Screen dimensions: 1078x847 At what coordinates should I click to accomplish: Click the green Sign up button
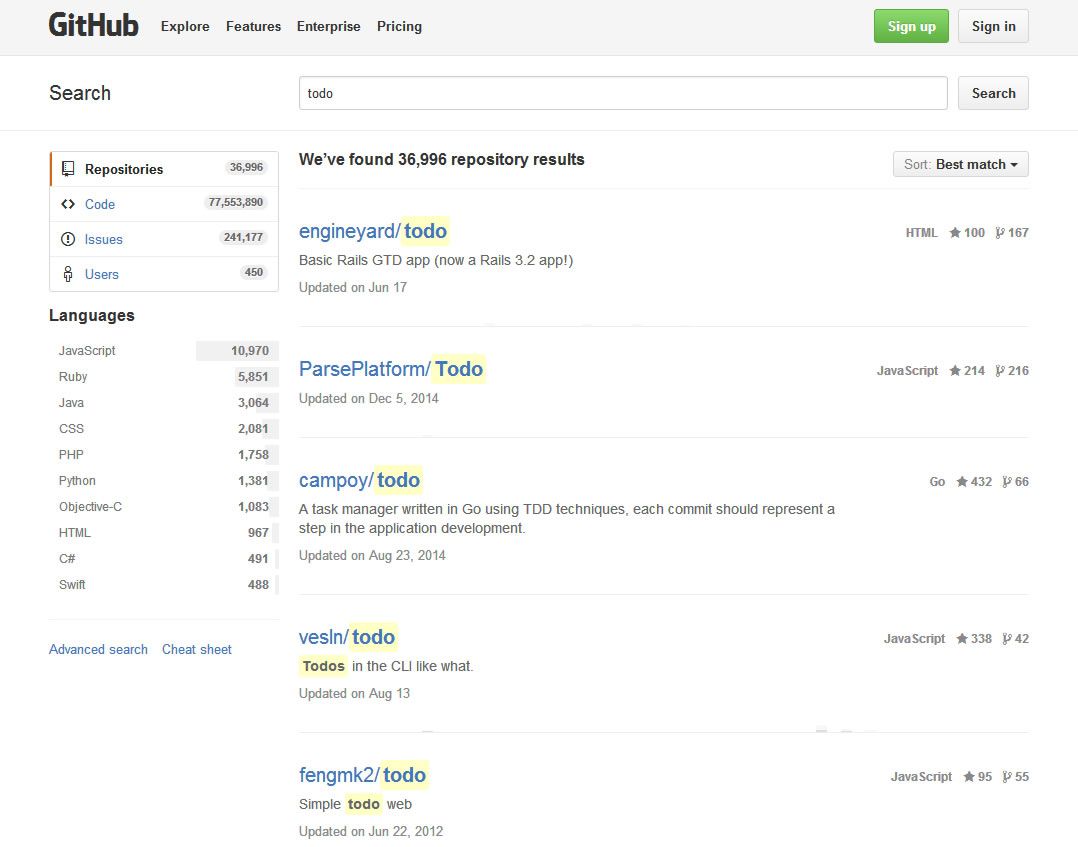coord(911,26)
